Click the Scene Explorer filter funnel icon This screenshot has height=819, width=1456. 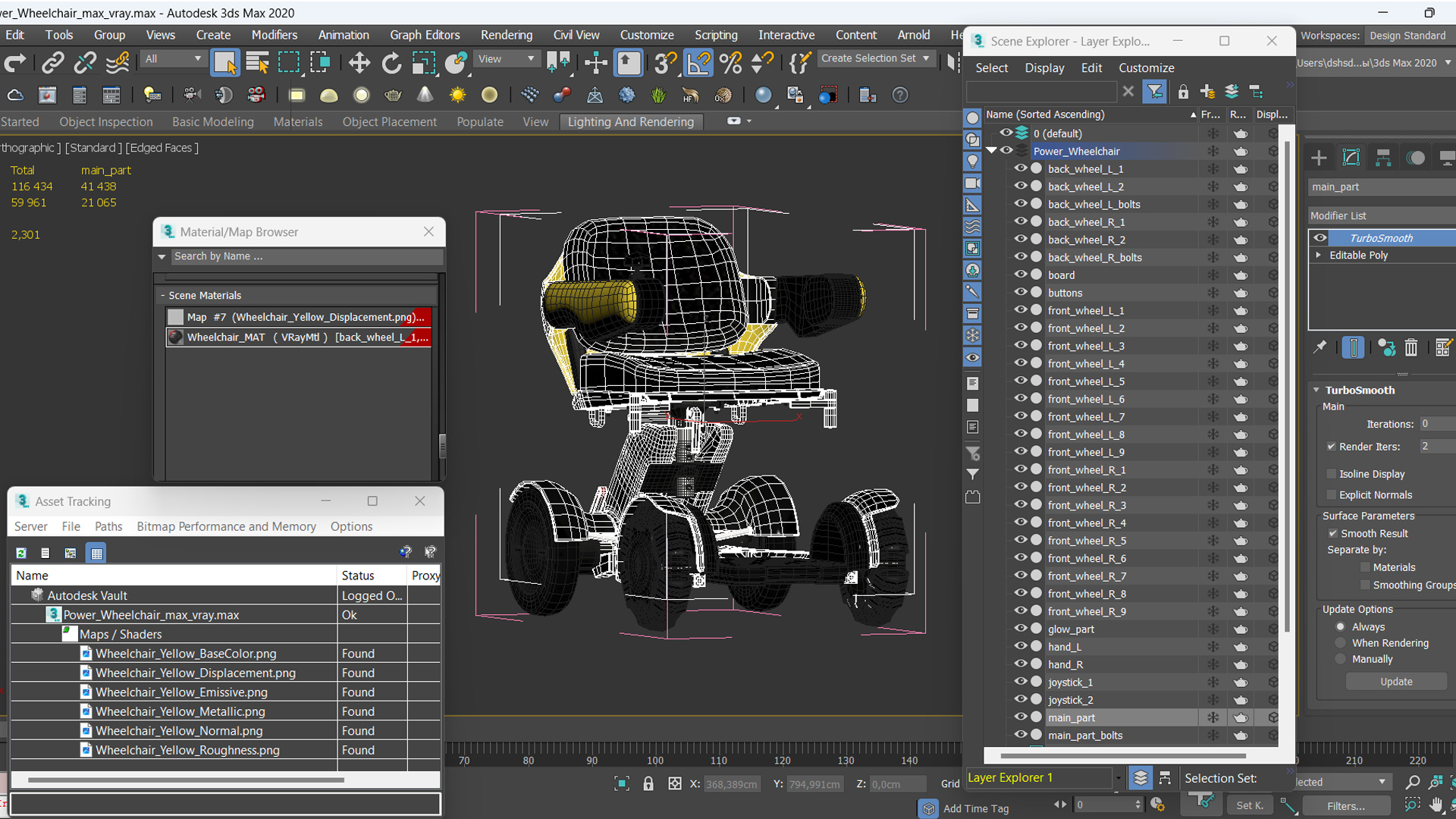point(1155,92)
